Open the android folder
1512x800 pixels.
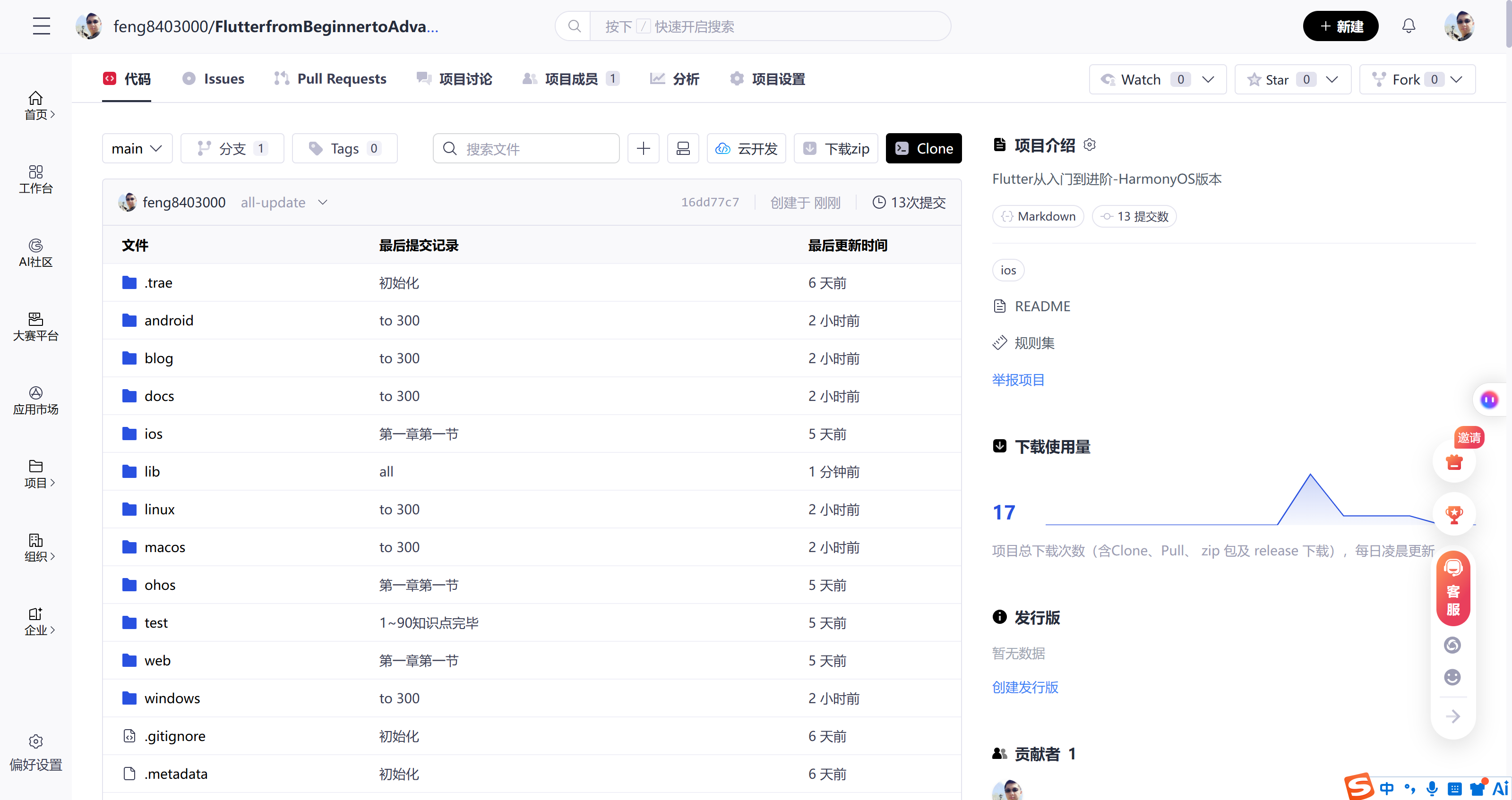[x=169, y=320]
